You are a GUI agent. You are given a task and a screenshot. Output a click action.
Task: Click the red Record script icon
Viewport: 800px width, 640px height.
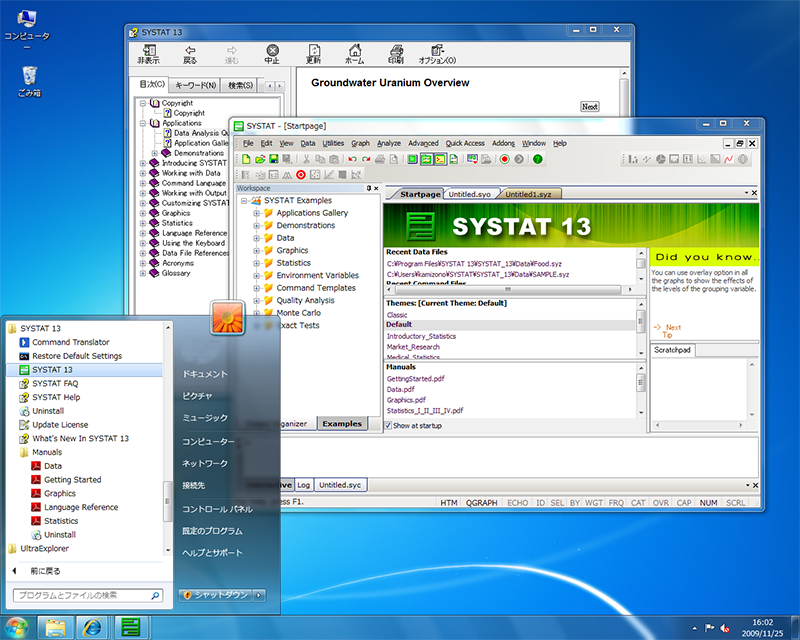505,159
